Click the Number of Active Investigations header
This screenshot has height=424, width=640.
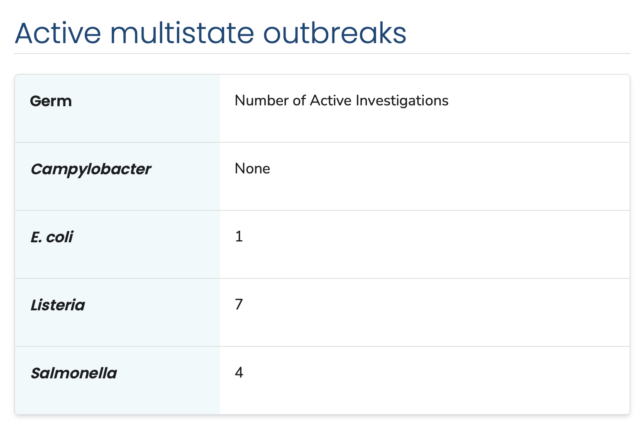pos(342,100)
